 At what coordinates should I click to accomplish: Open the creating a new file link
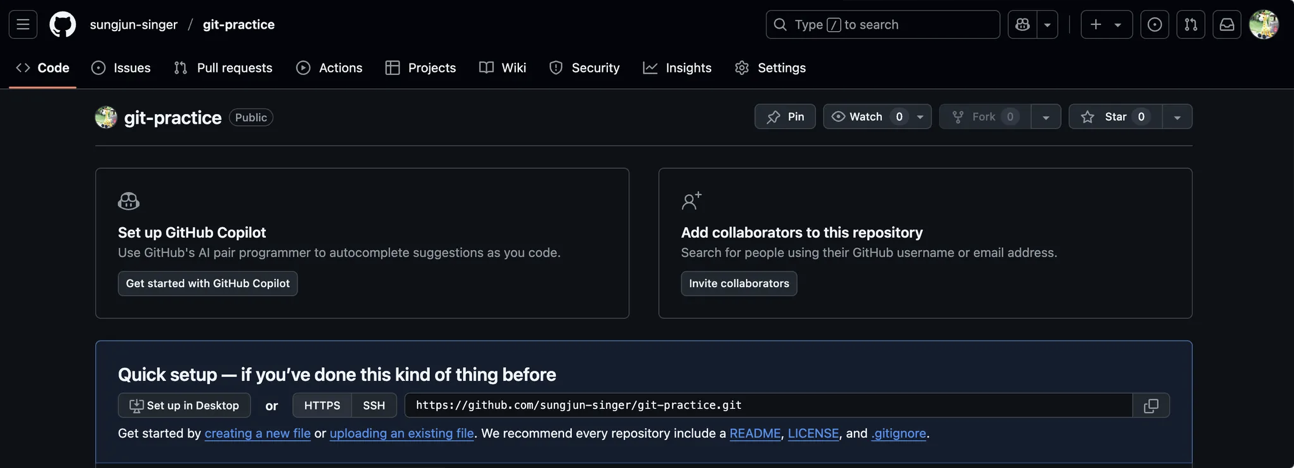click(x=258, y=433)
